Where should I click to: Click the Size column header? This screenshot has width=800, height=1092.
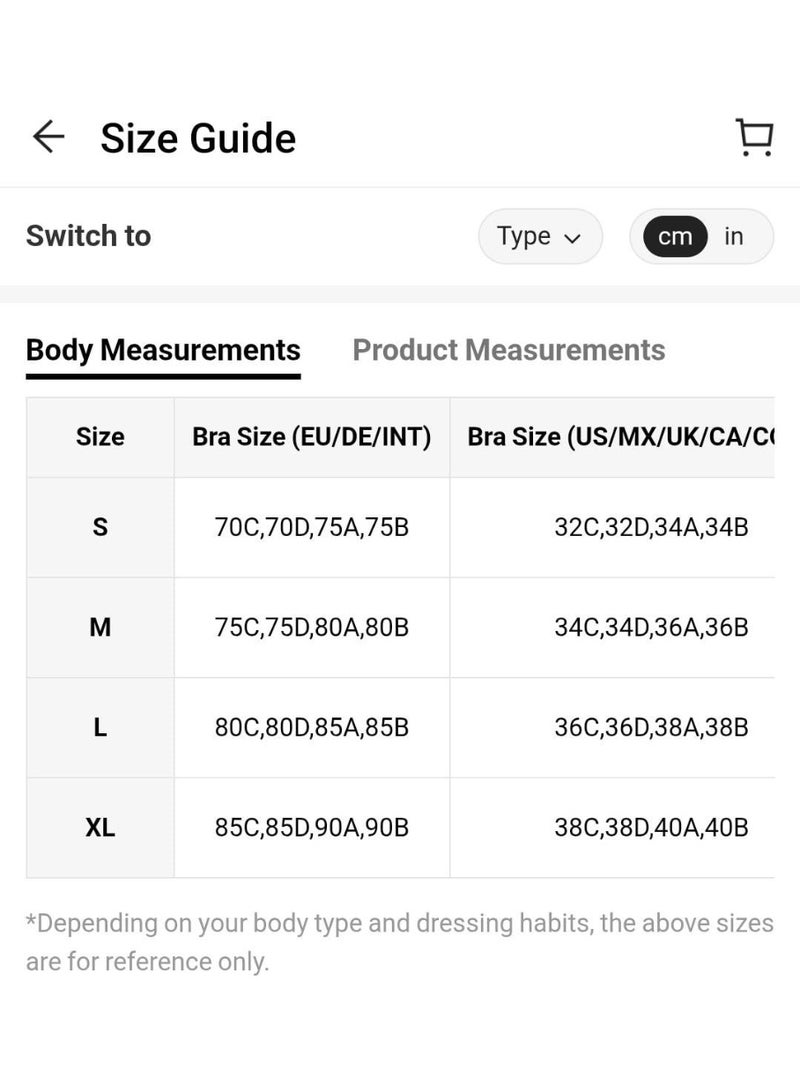pyautogui.click(x=99, y=437)
